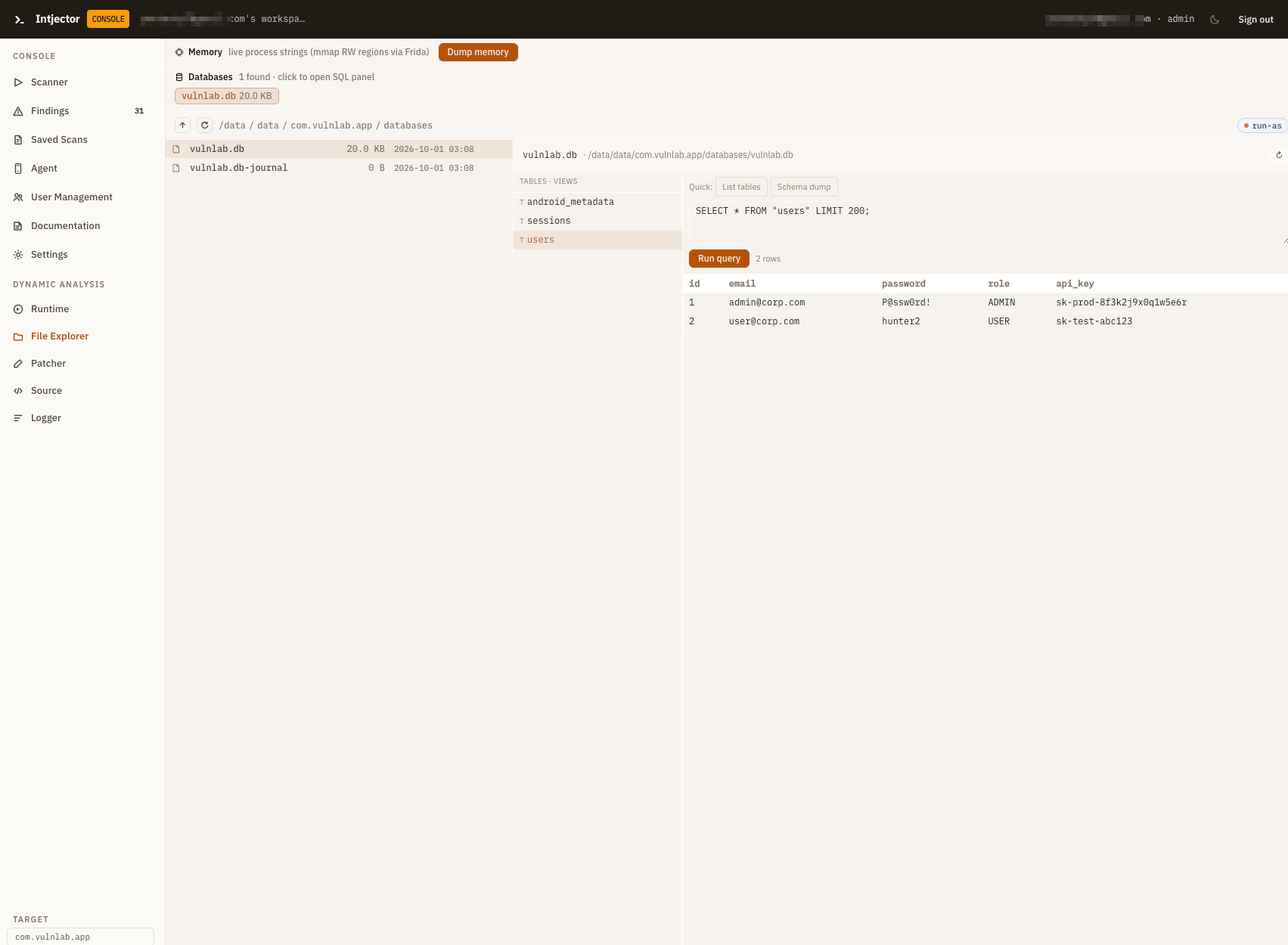Click the P@ssw0rd! password cell
This screenshot has width=1288, height=945.
(906, 302)
